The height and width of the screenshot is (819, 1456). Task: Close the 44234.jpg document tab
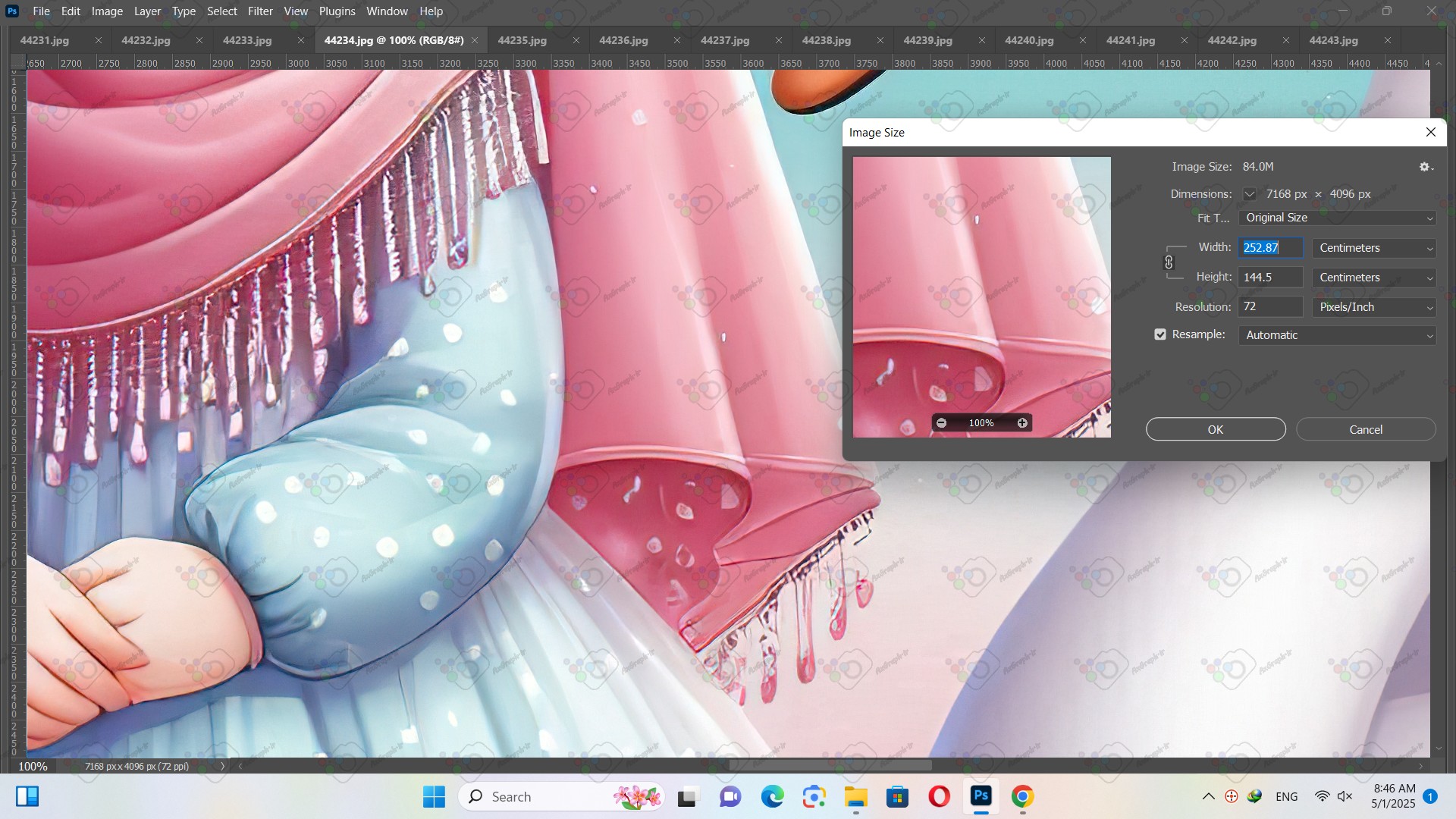pos(475,40)
